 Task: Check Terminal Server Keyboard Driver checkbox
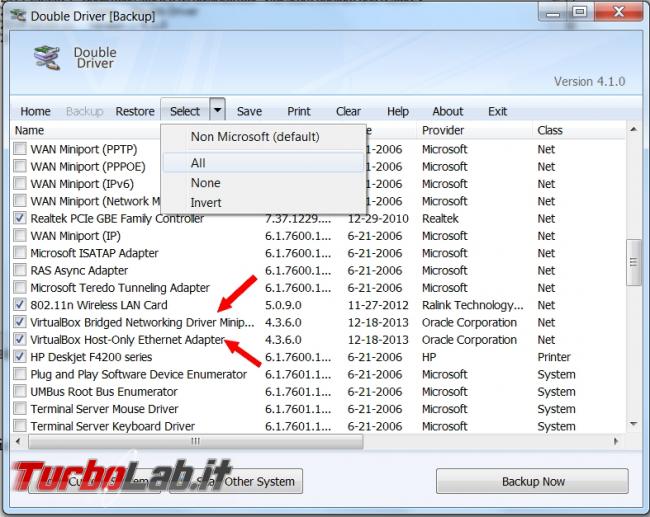click(x=20, y=426)
